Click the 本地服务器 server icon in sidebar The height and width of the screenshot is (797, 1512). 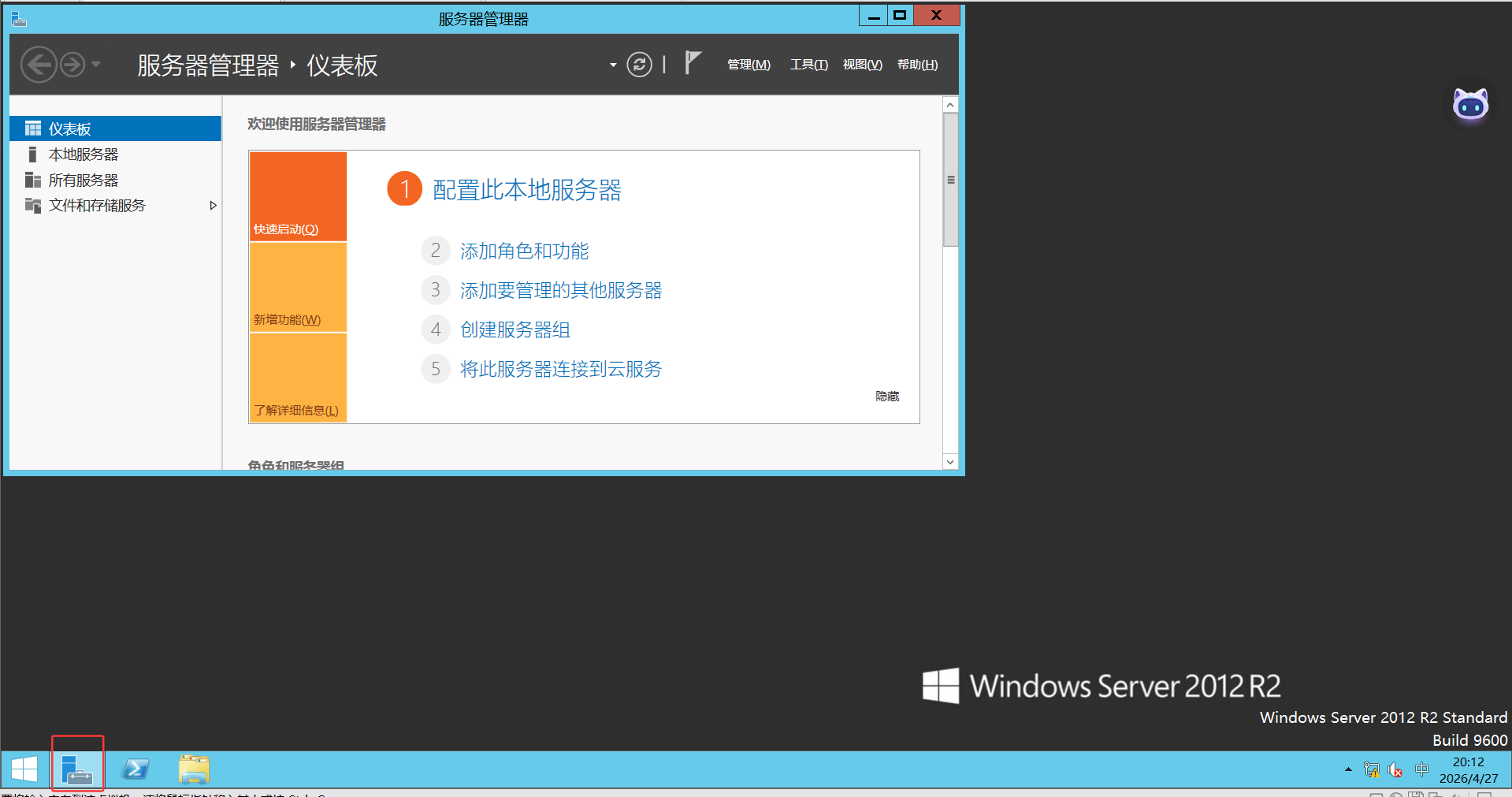(x=32, y=155)
